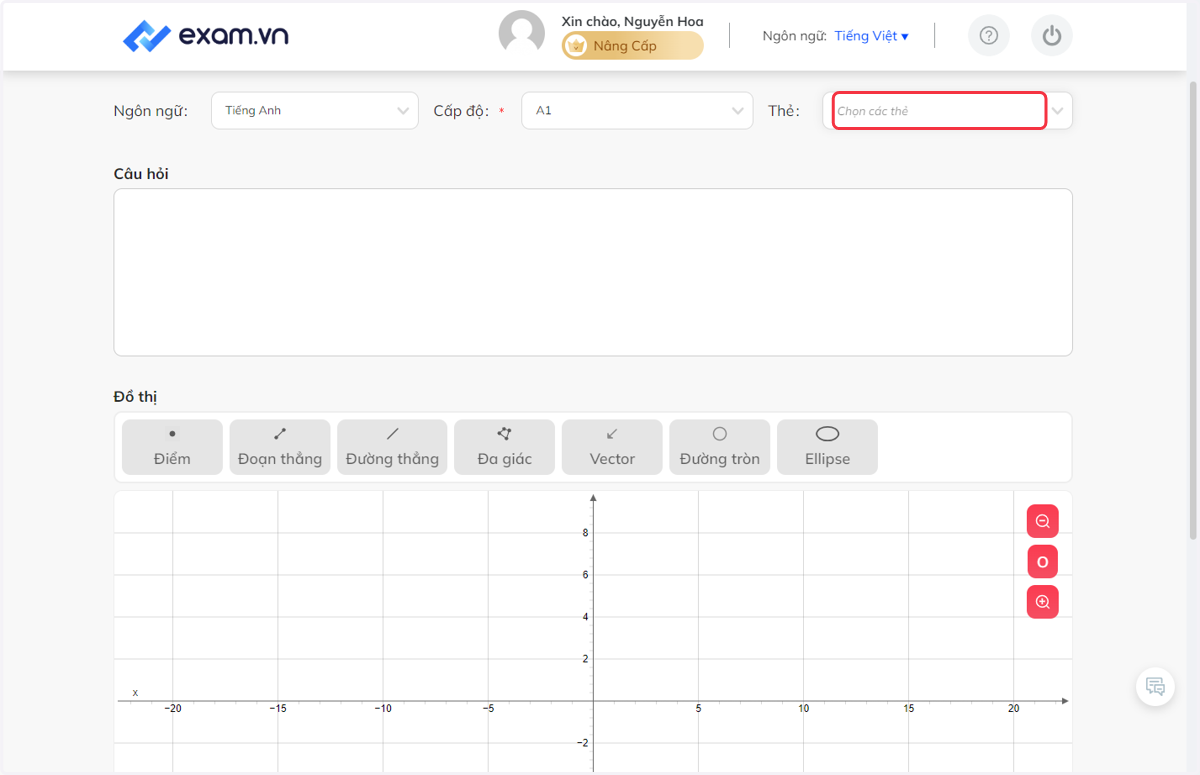Click the page vertical scrollbar
Image resolution: width=1200 pixels, height=775 pixels.
click(1193, 310)
